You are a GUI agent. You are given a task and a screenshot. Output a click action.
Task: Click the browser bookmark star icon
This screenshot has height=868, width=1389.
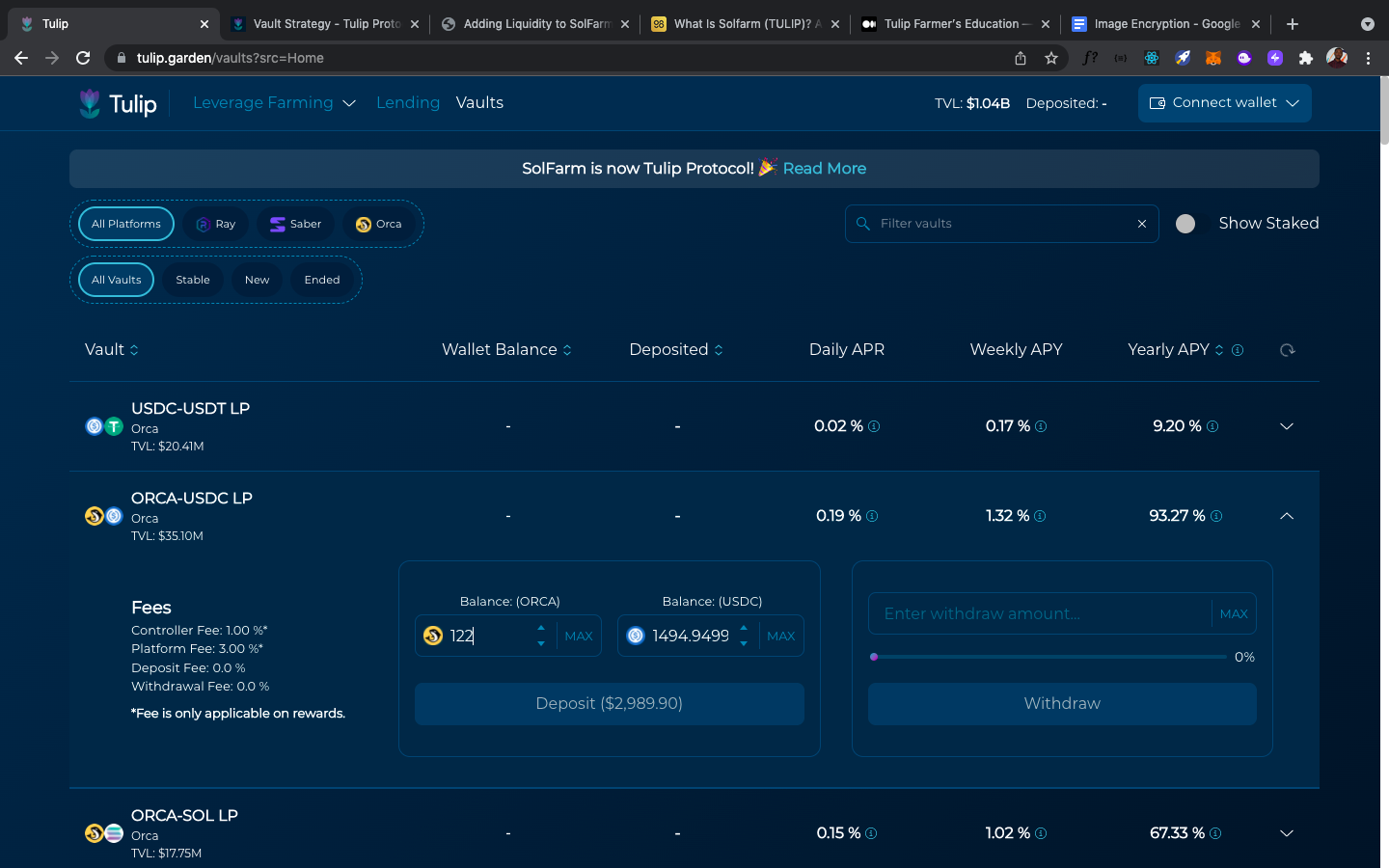(1051, 58)
